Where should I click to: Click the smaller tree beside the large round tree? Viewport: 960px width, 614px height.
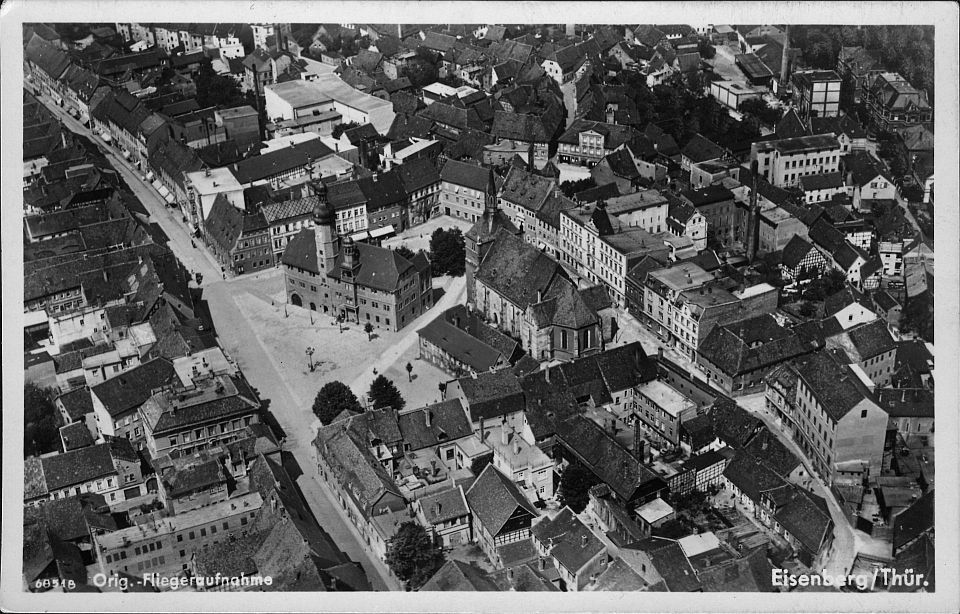coord(385,393)
